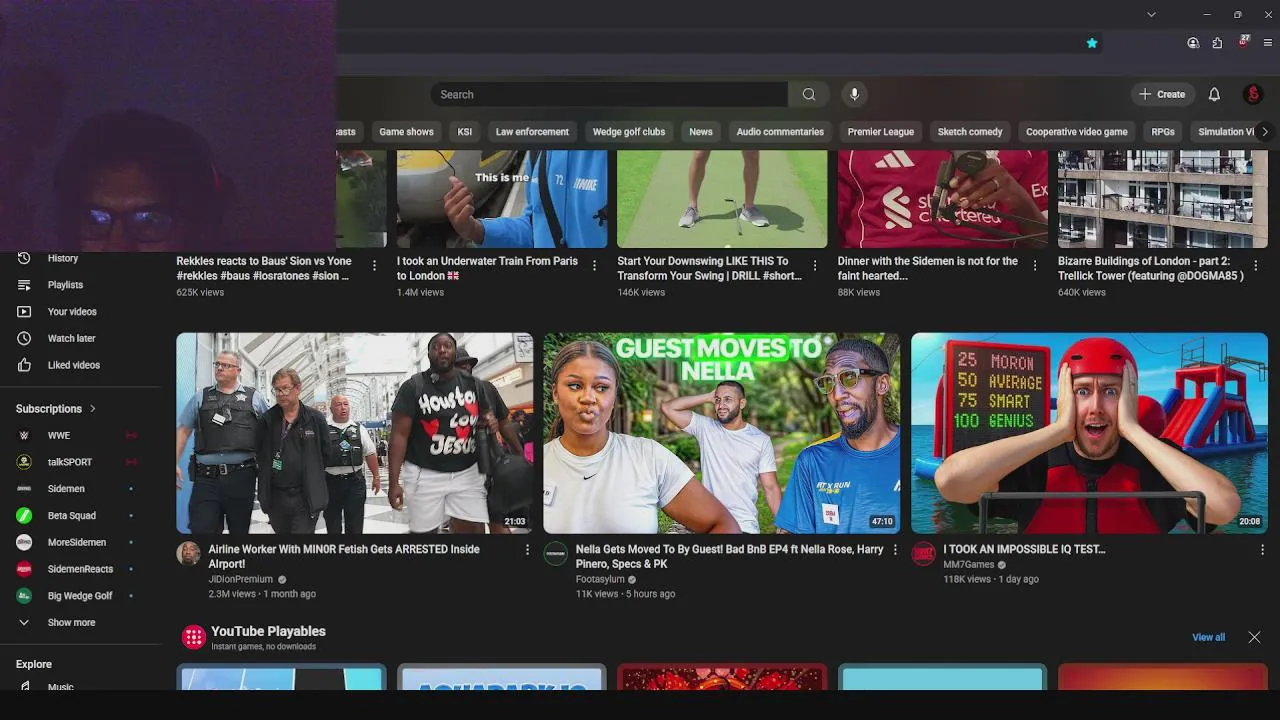The width and height of the screenshot is (1280, 720).
Task: Open options for Underwater Train short
Action: [x=594, y=265]
